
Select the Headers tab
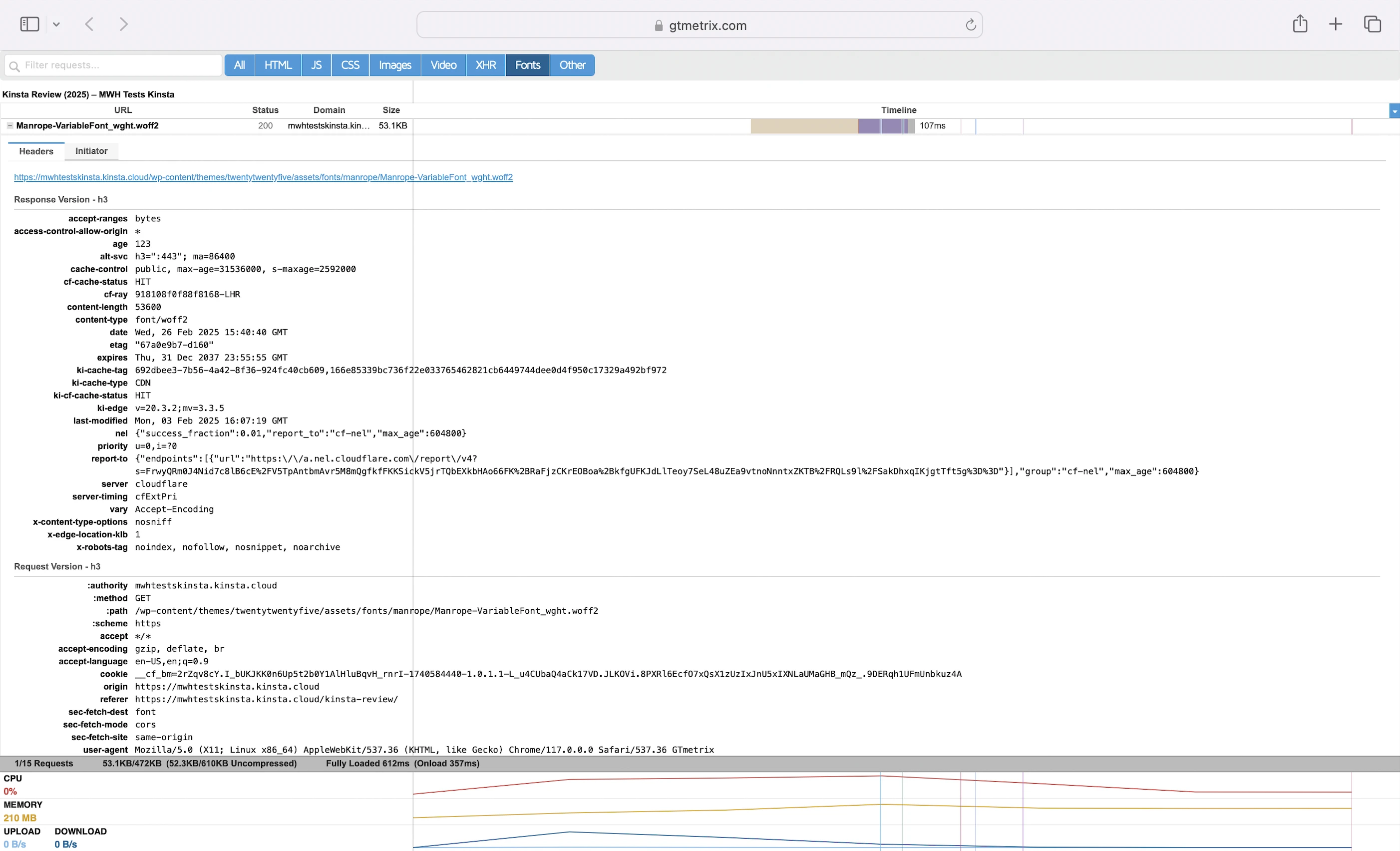click(36, 152)
